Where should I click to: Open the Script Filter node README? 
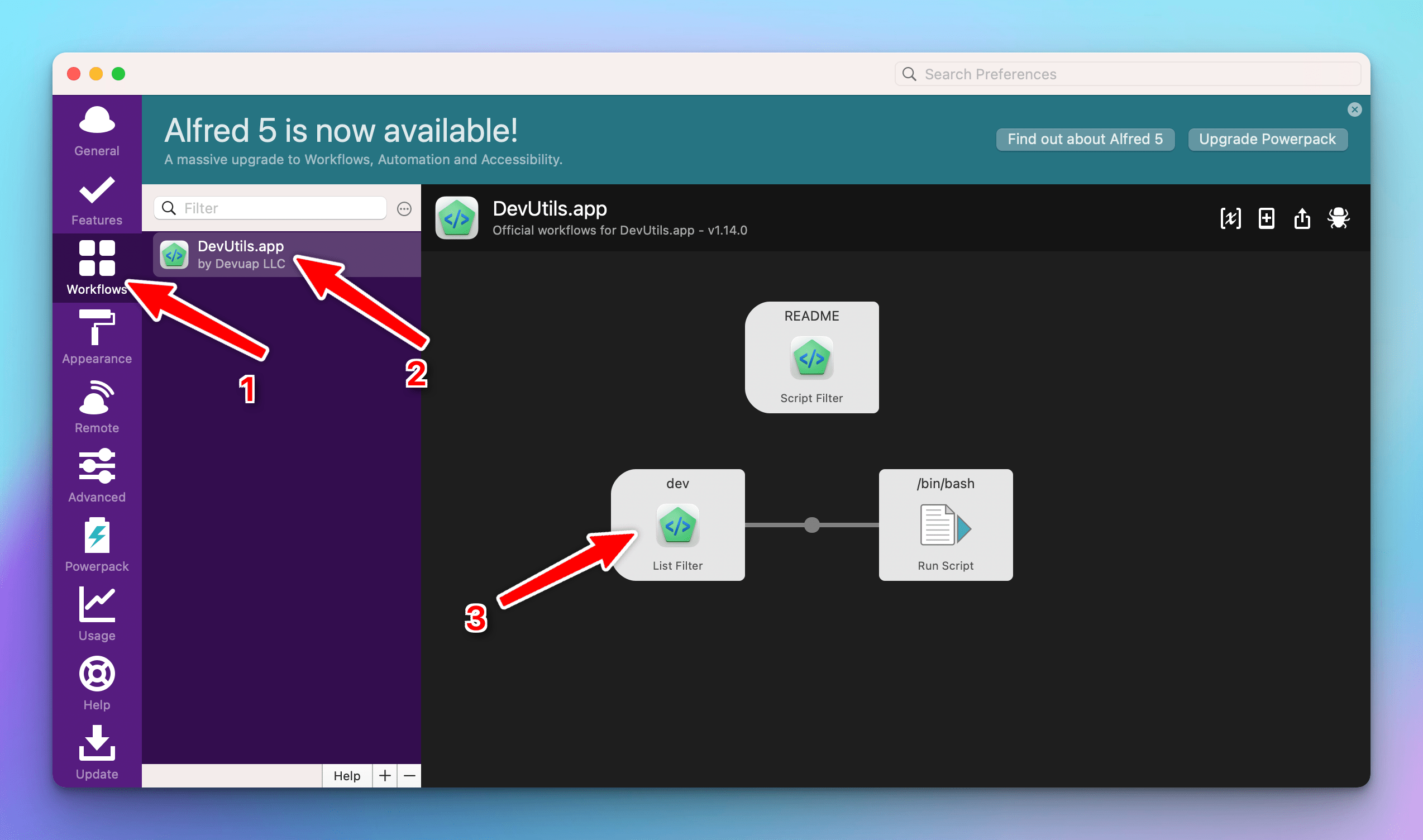point(811,357)
